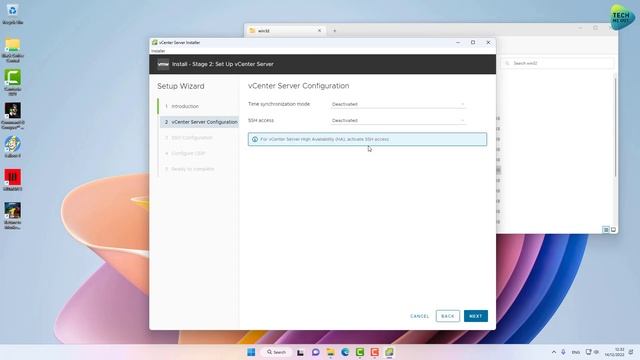The height and width of the screenshot is (360, 640).
Task: Close the vCenter Server Installer window
Action: [488, 42]
